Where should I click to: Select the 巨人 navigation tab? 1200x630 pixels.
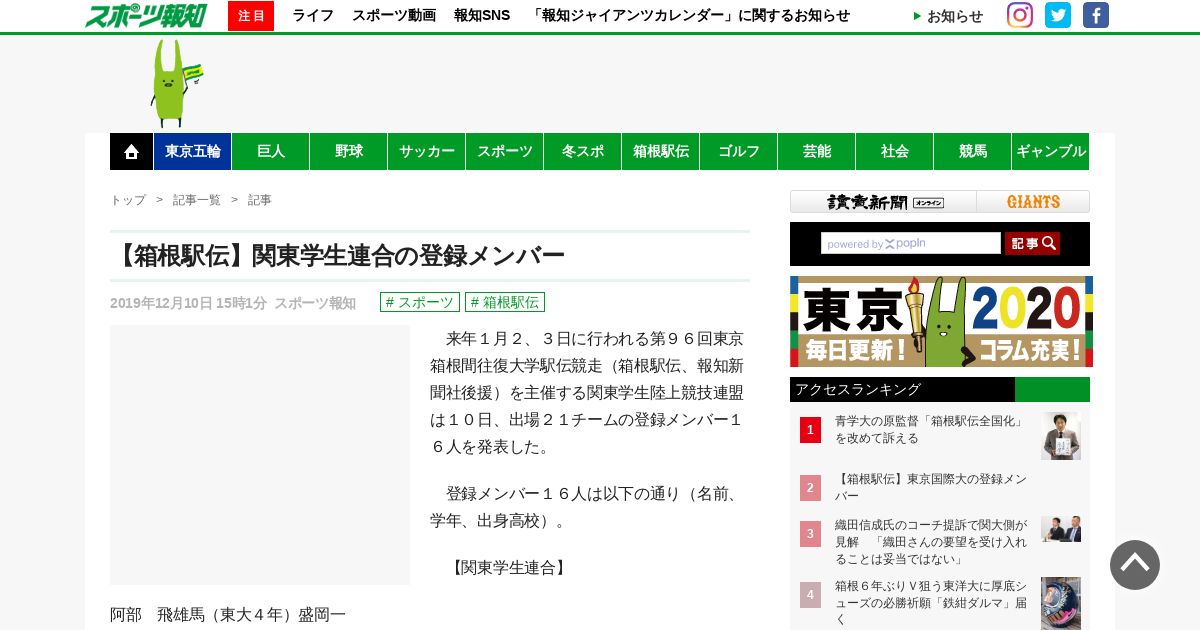click(x=271, y=151)
